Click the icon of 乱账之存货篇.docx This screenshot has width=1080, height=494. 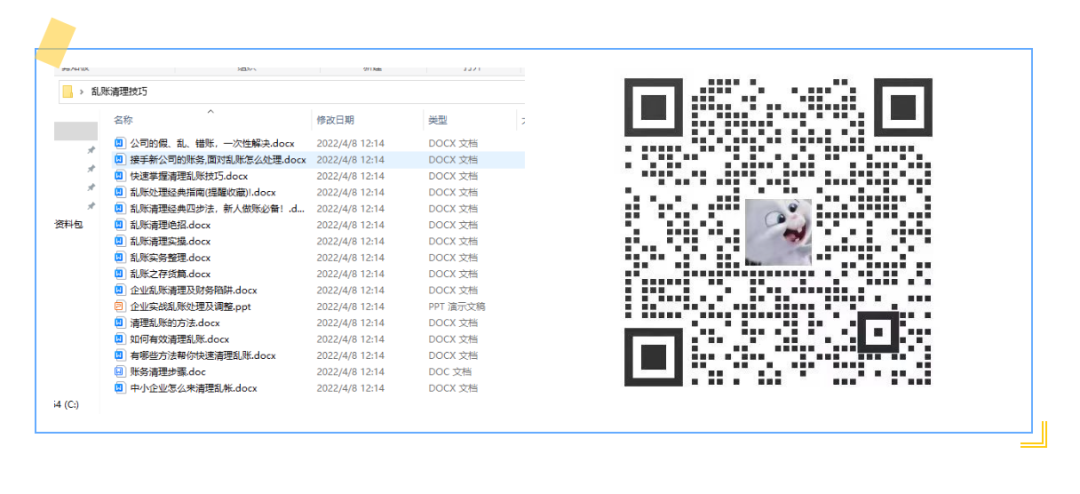pos(119,274)
